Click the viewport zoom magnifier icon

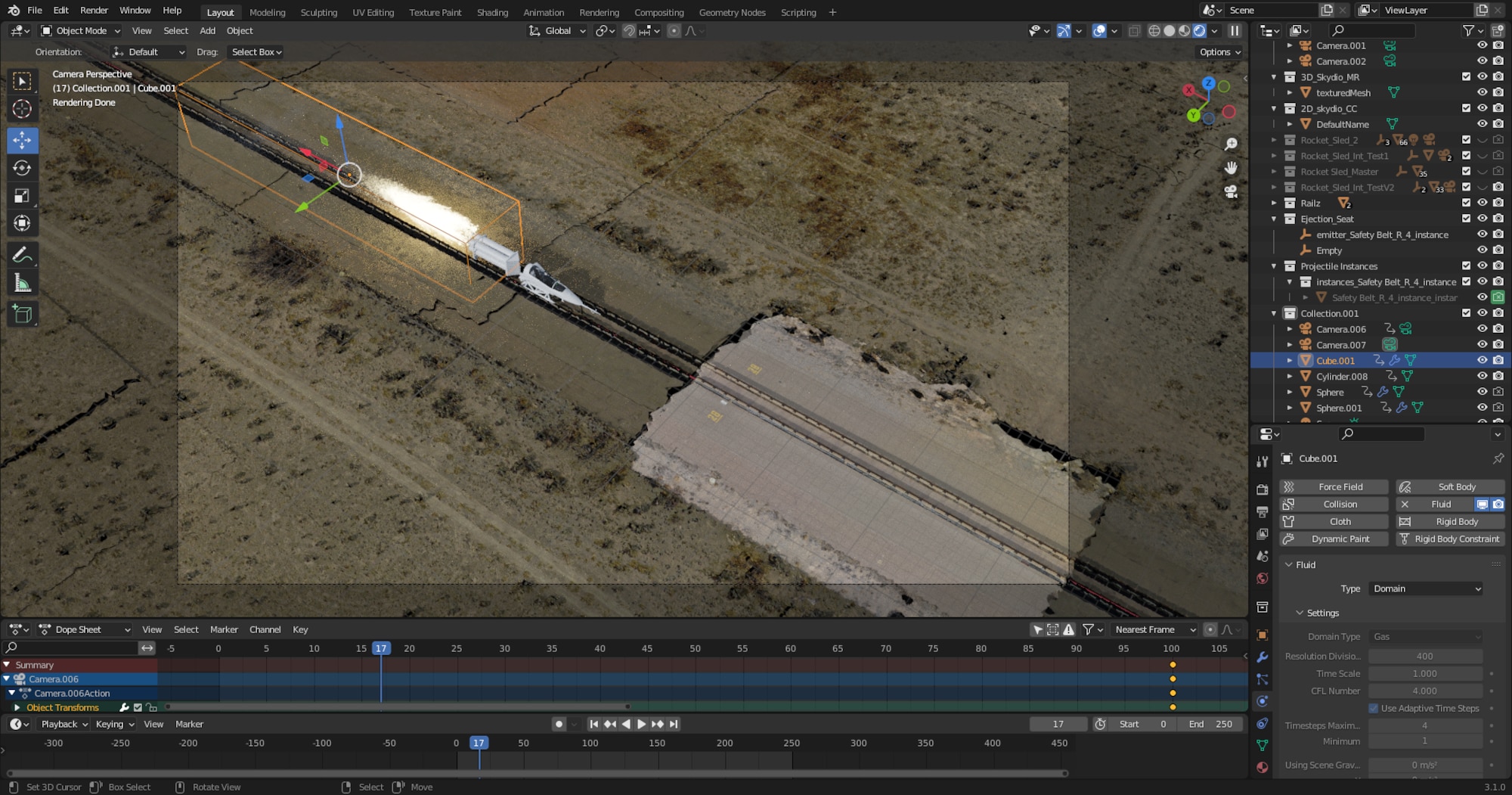(x=1231, y=144)
